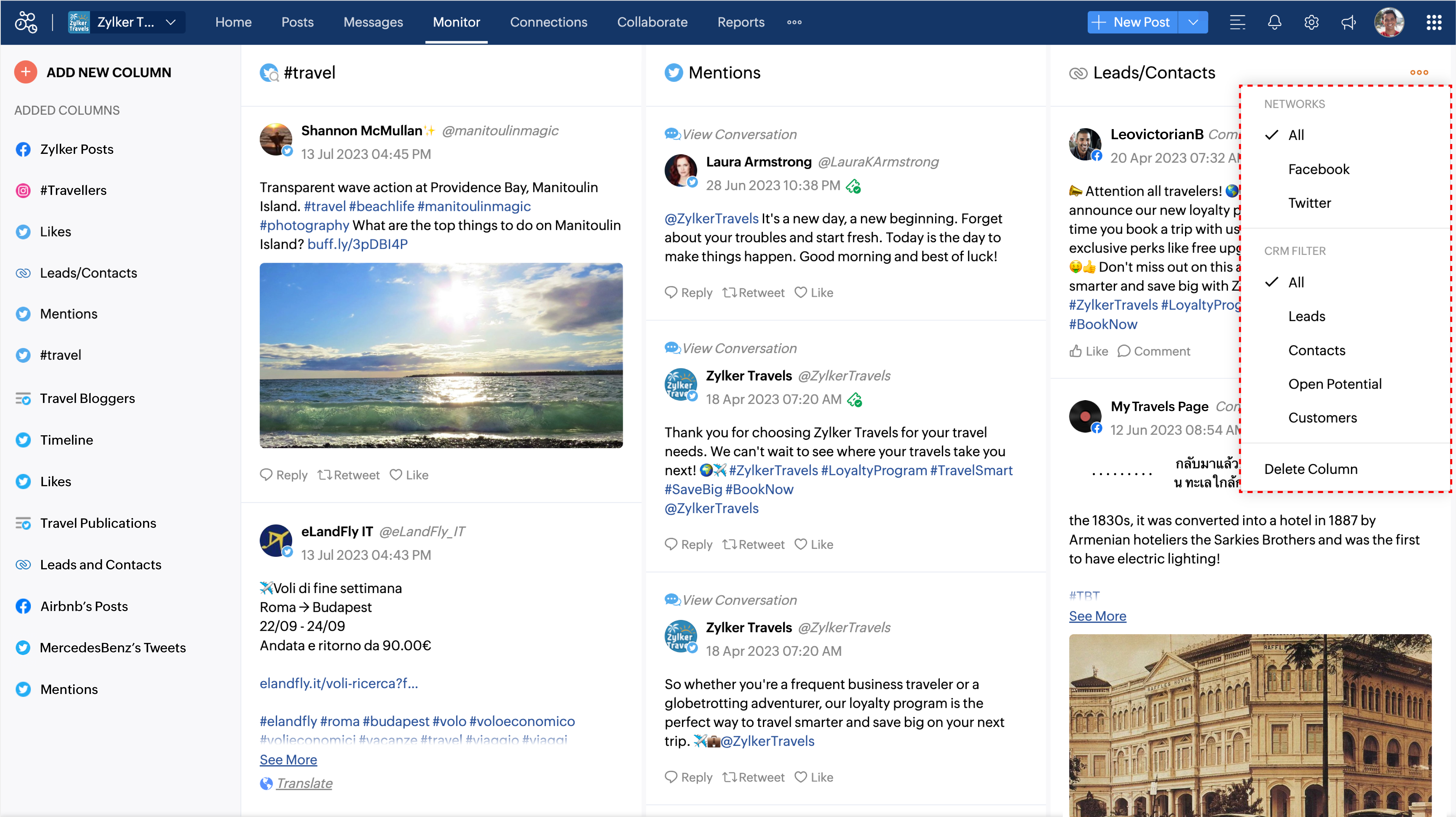Viewport: 1456px width, 817px height.
Task: Click CRM contact icon beside 18 Apr 07:20 AM
Action: click(x=855, y=399)
